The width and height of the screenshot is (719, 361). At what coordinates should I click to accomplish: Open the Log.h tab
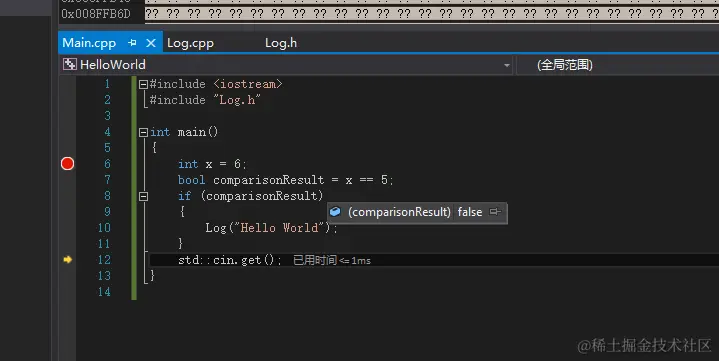(281, 43)
